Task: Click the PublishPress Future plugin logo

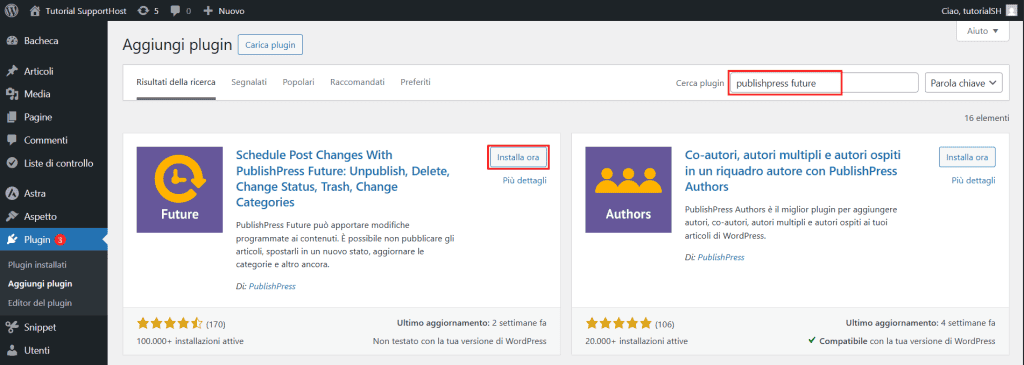Action: click(180, 189)
